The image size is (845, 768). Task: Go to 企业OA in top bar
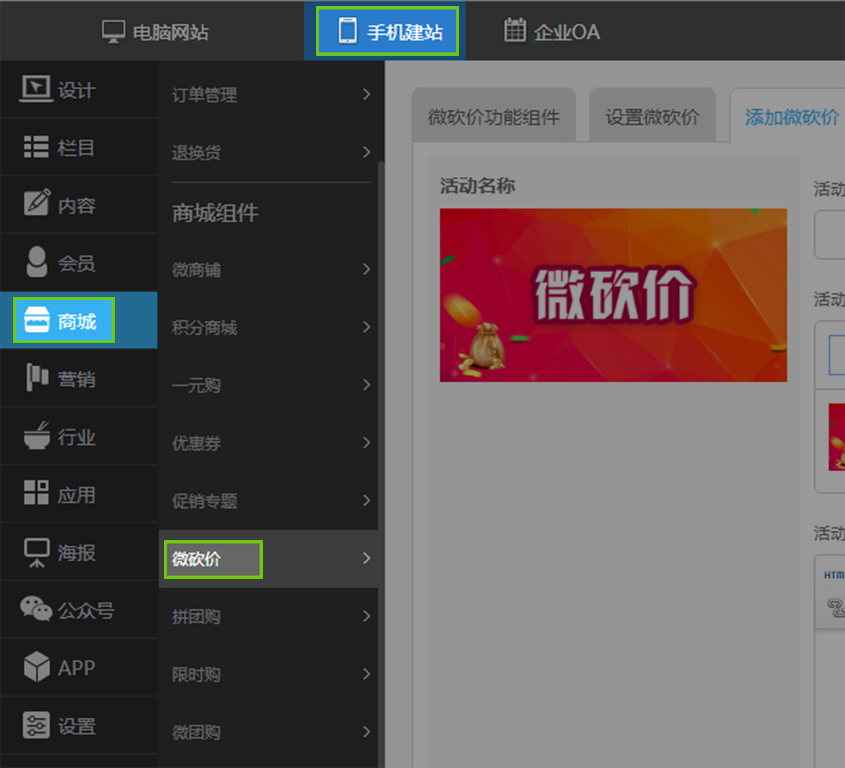552,32
